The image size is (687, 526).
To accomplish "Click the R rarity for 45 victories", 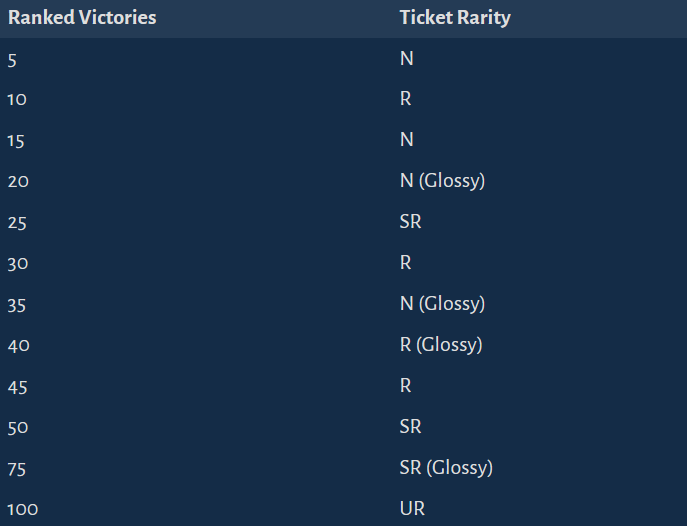I will click(x=405, y=385).
